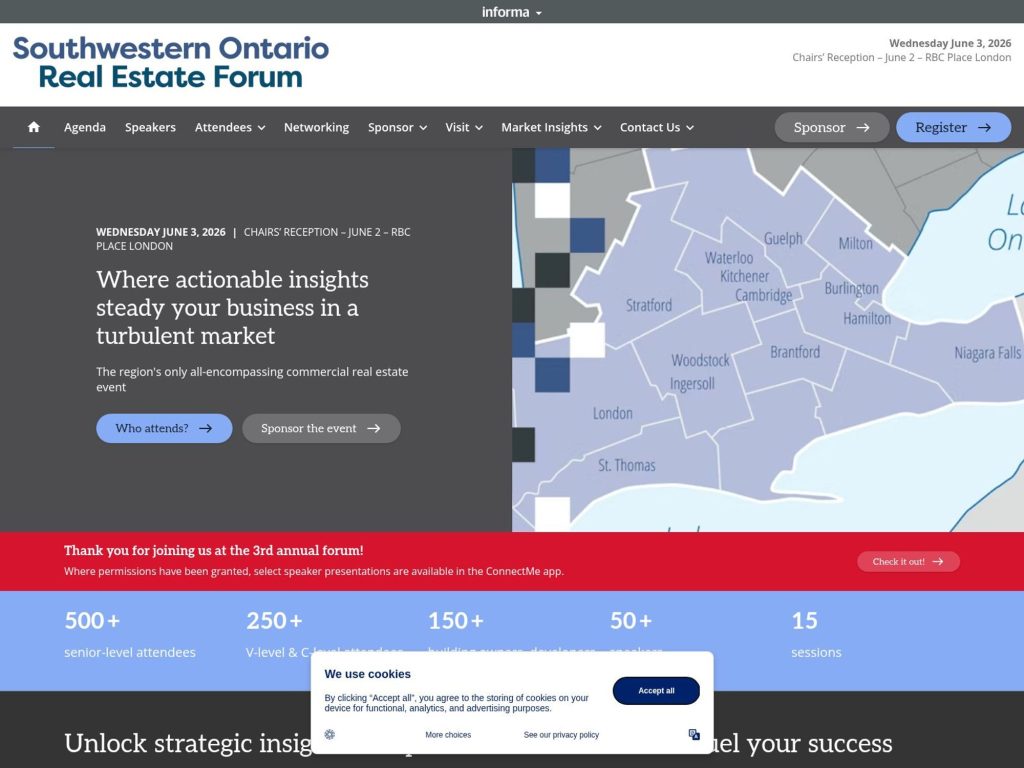Accept all cookies

pos(656,690)
